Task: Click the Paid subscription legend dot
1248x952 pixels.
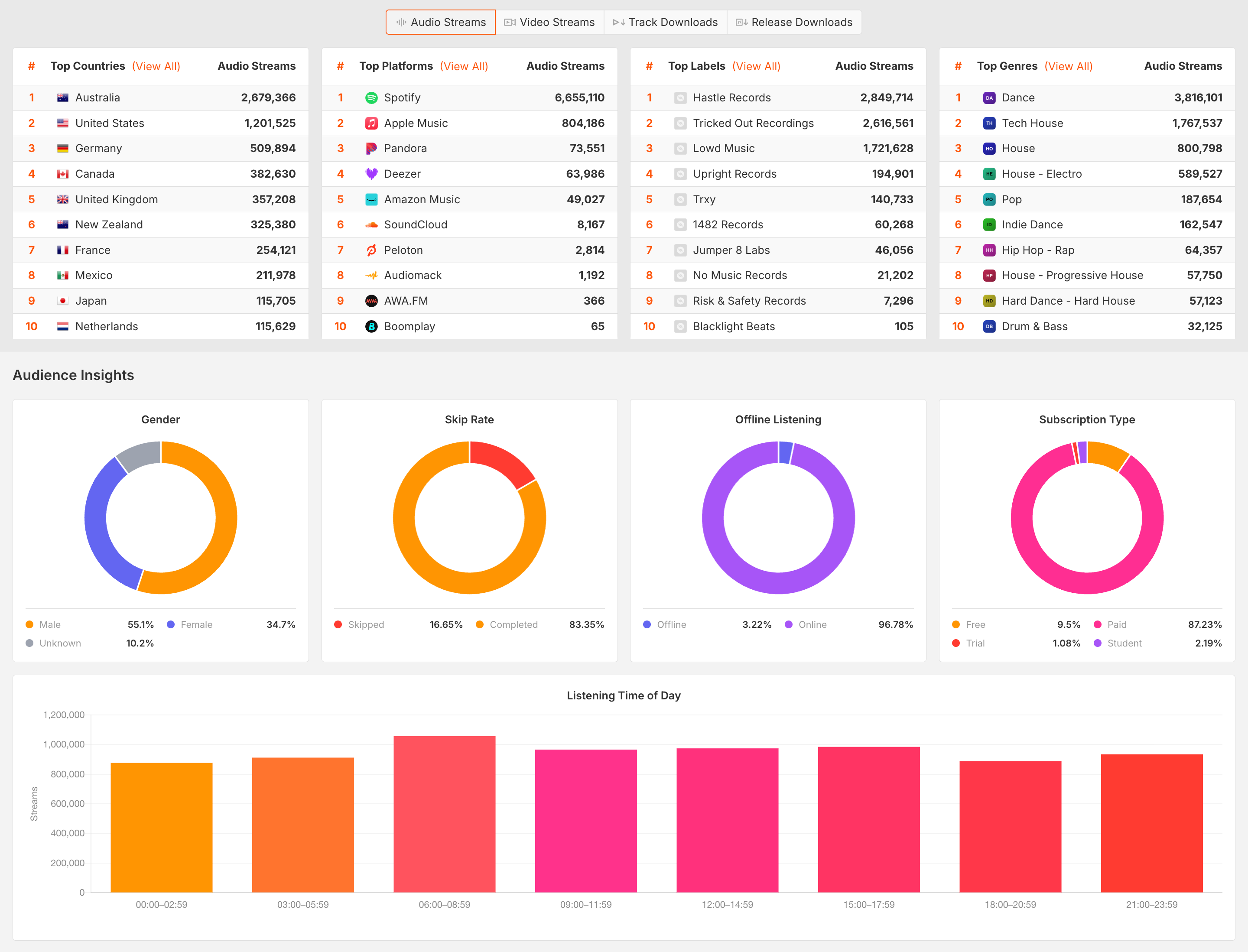Action: click(1097, 624)
